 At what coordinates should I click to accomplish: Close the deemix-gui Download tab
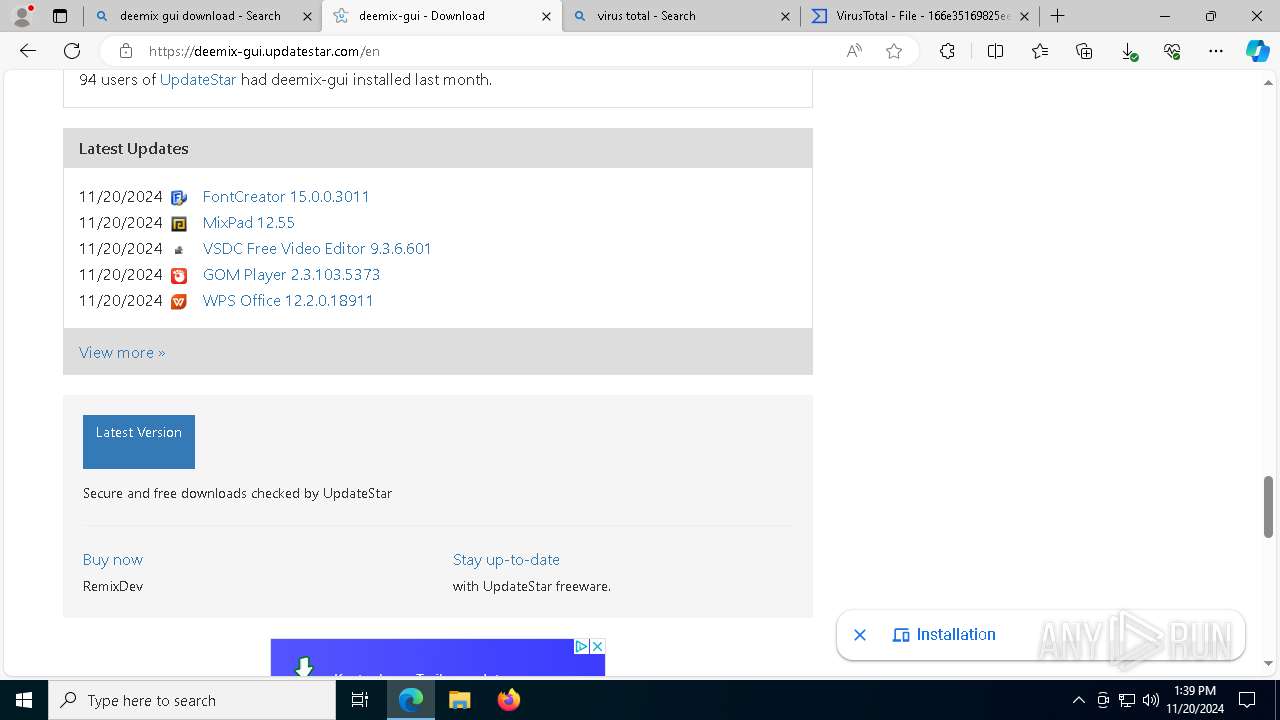(546, 16)
